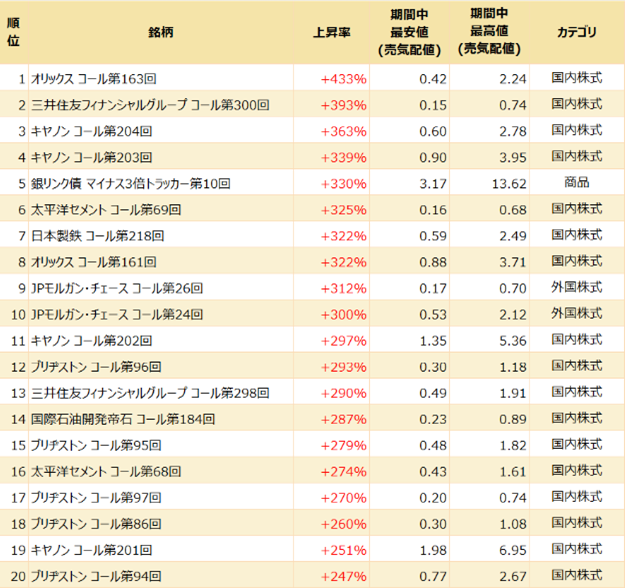This screenshot has height=588, width=625.
Task: Click the 0.42 lowest price value
Action: pyautogui.click(x=433, y=79)
